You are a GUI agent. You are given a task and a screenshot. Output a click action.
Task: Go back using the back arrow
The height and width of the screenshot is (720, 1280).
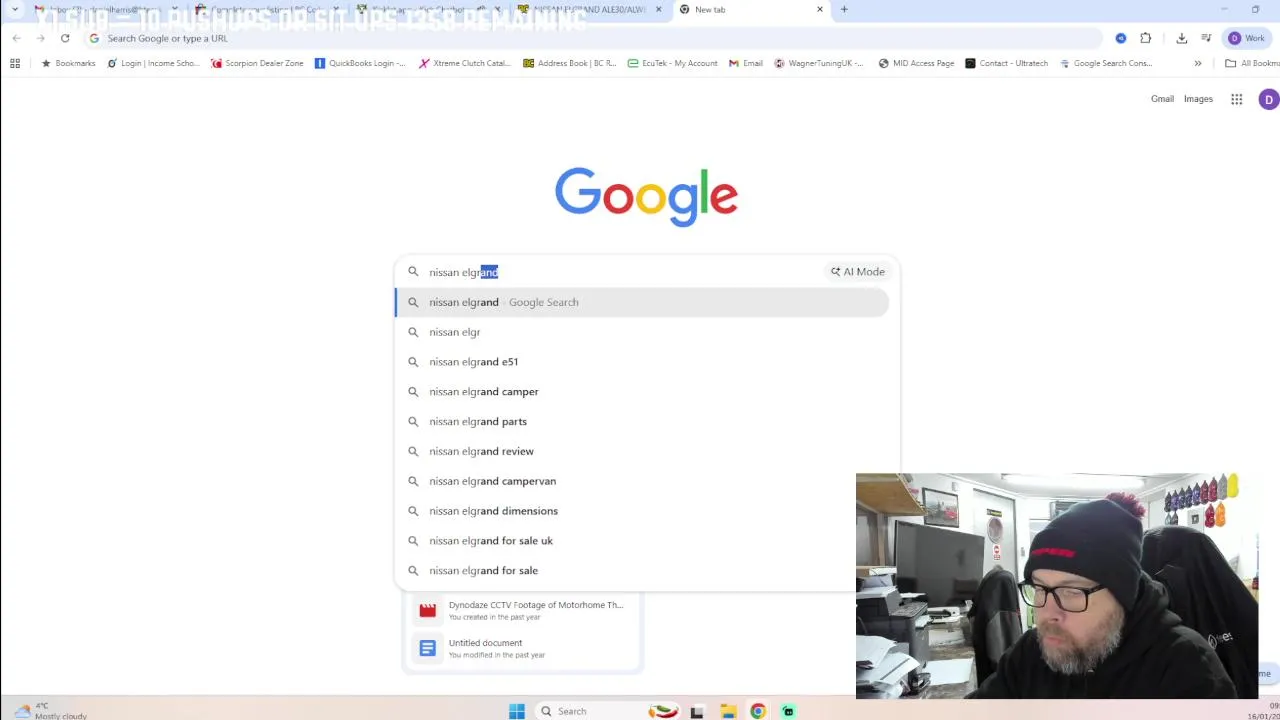pyautogui.click(x=16, y=38)
